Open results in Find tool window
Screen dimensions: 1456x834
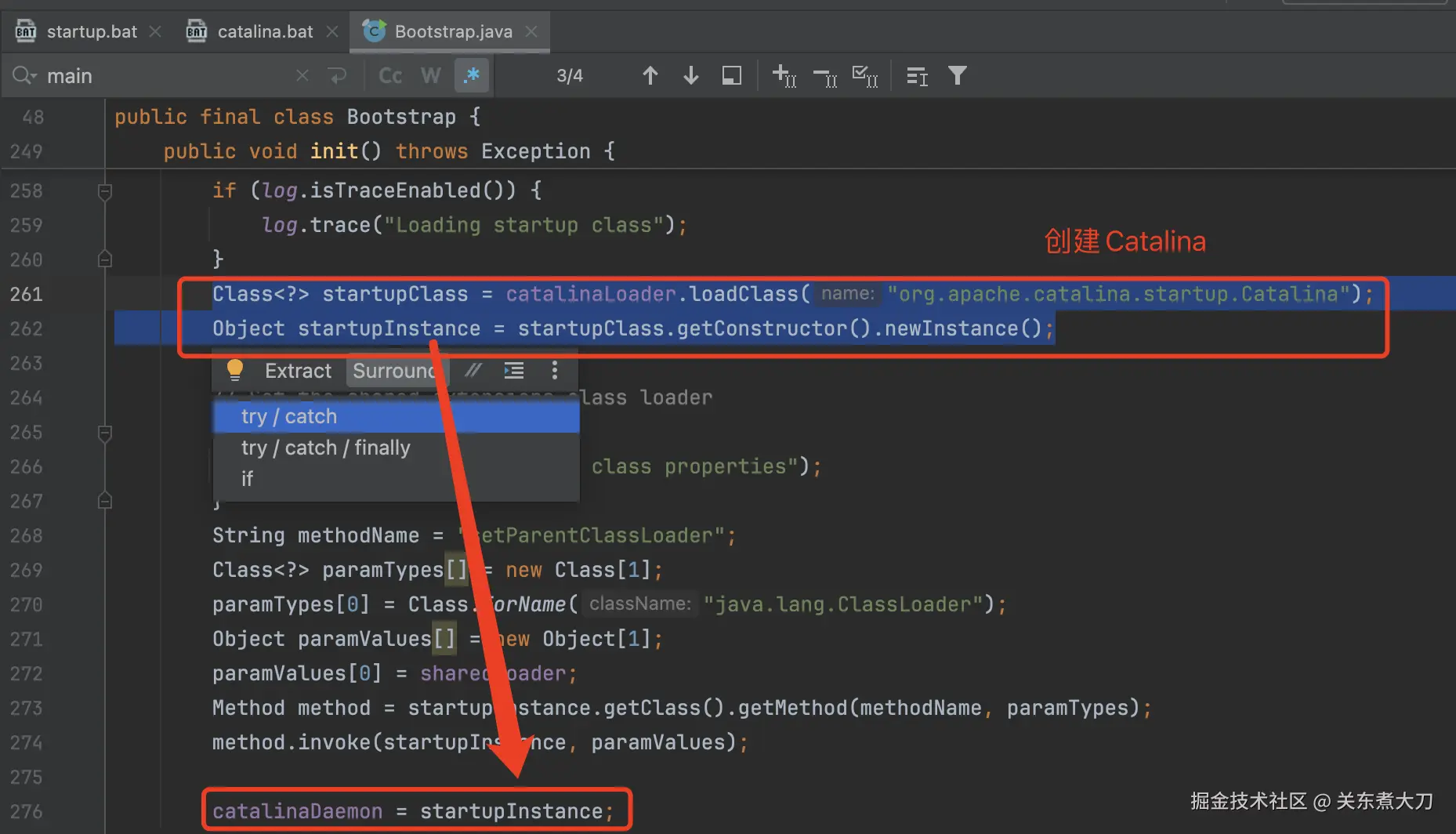[731, 75]
